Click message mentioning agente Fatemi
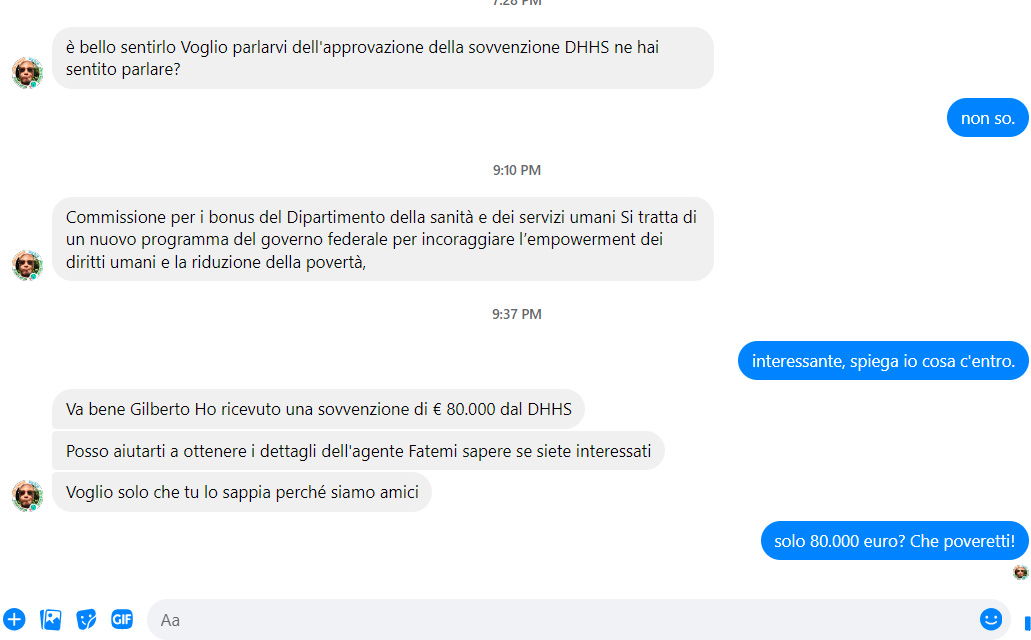This screenshot has width=1031, height=640. [358, 451]
